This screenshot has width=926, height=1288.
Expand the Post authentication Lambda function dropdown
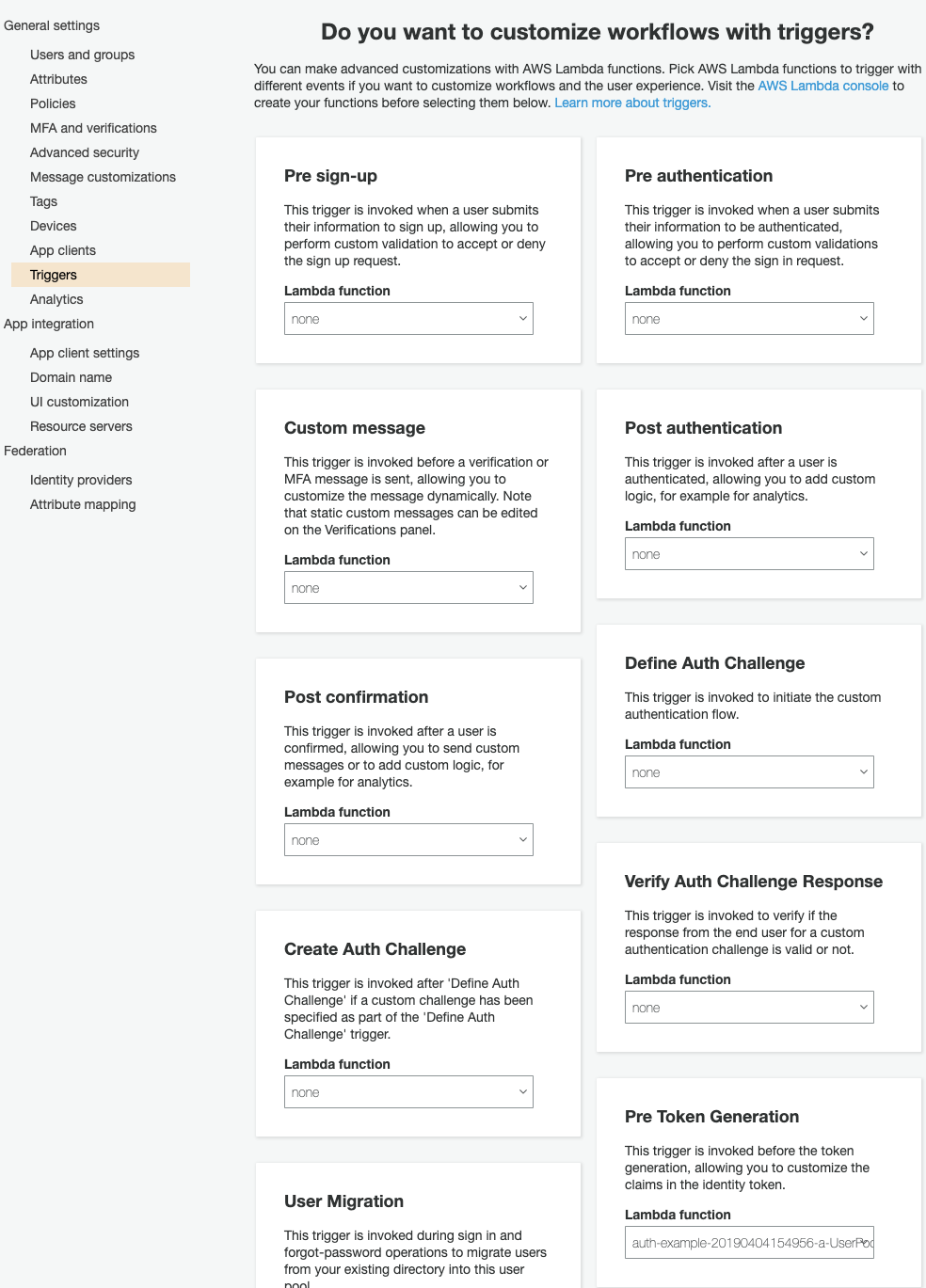(749, 554)
